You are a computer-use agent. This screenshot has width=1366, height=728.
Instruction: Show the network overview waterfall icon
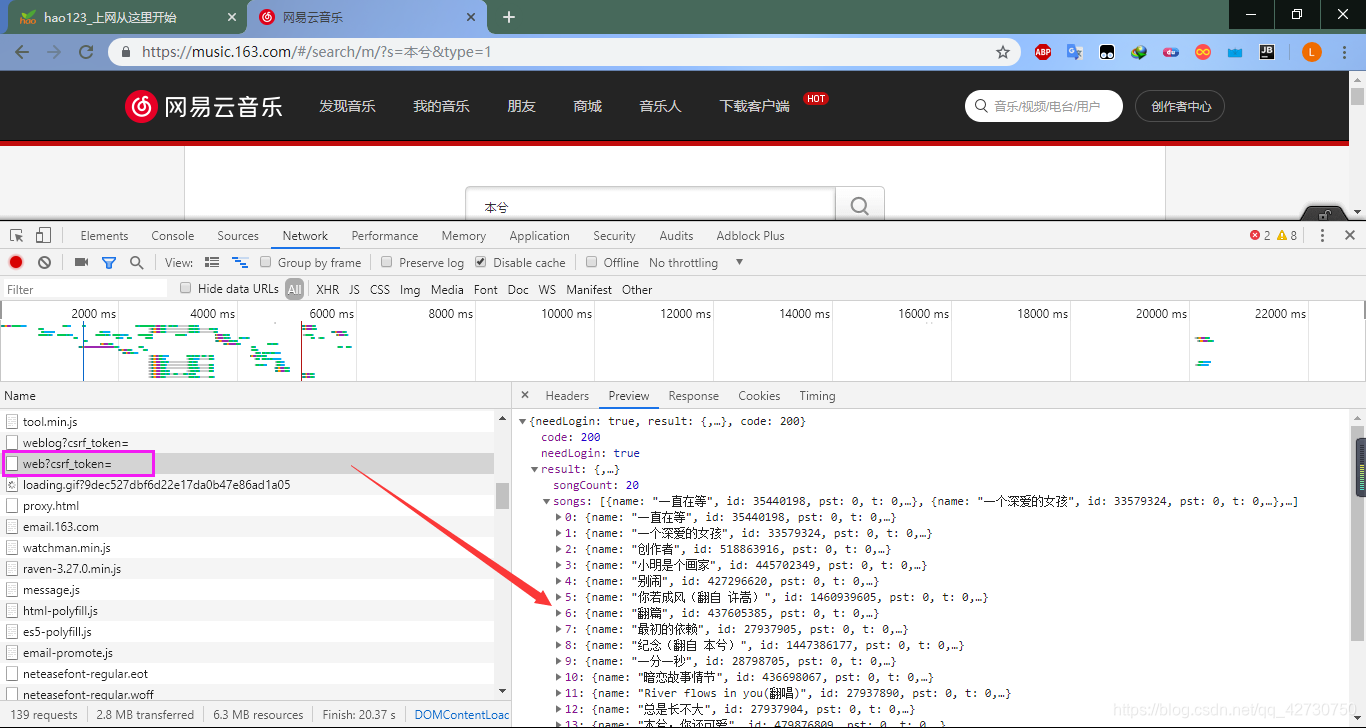tap(240, 262)
